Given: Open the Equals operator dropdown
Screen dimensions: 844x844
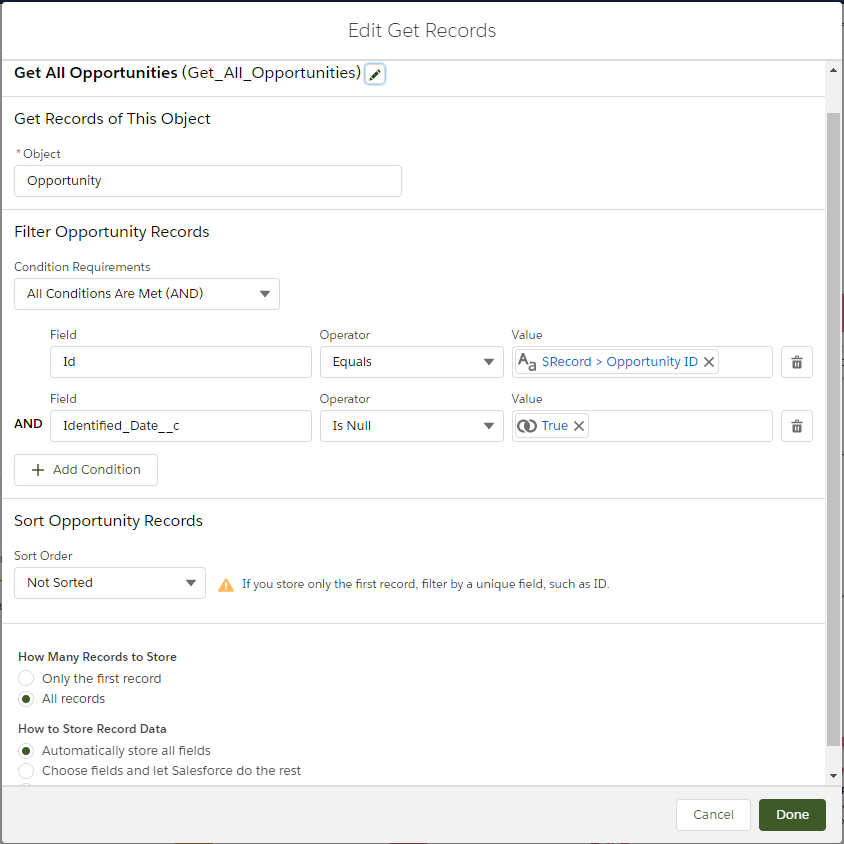Looking at the screenshot, I should coord(411,362).
